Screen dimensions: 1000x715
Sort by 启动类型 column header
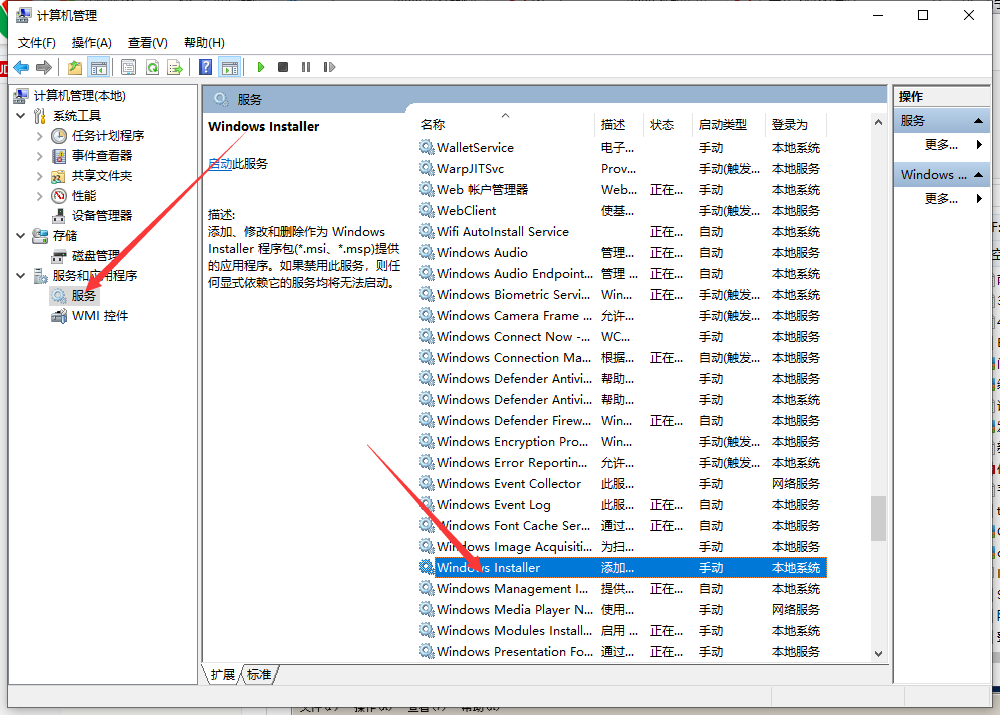(728, 124)
